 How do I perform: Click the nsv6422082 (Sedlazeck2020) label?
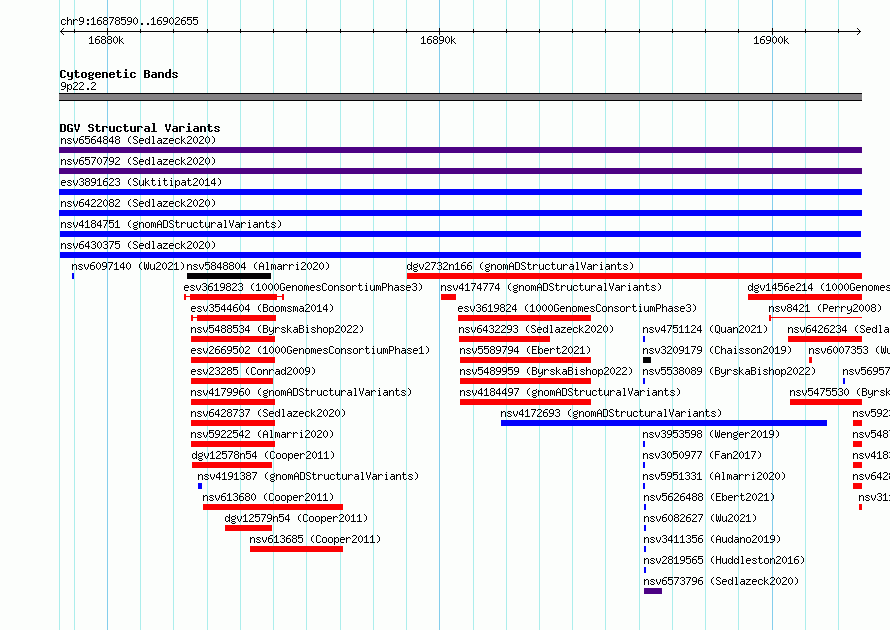pos(138,203)
